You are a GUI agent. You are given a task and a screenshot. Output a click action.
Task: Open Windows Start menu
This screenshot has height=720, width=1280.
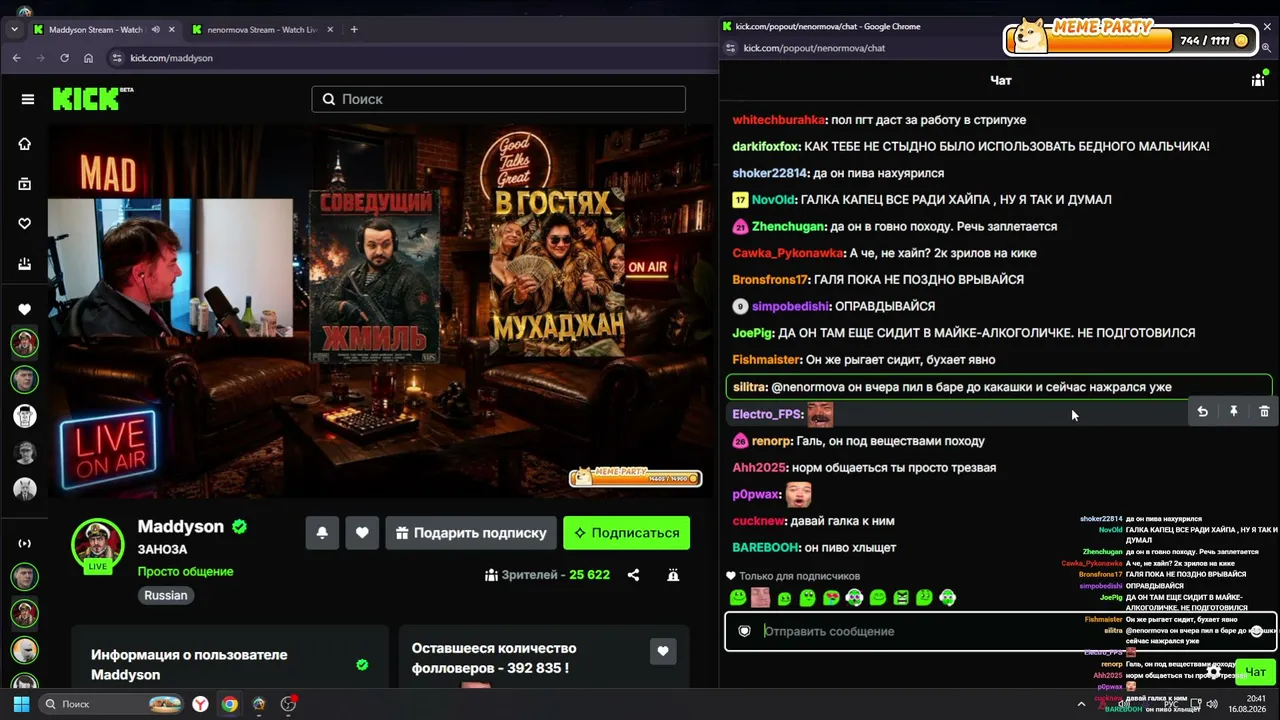pyautogui.click(x=21, y=704)
